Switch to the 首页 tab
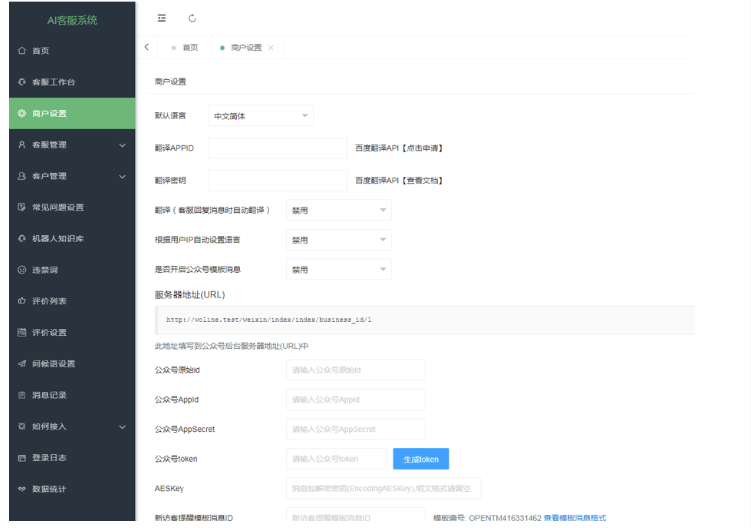The image size is (751, 528). tap(185, 47)
